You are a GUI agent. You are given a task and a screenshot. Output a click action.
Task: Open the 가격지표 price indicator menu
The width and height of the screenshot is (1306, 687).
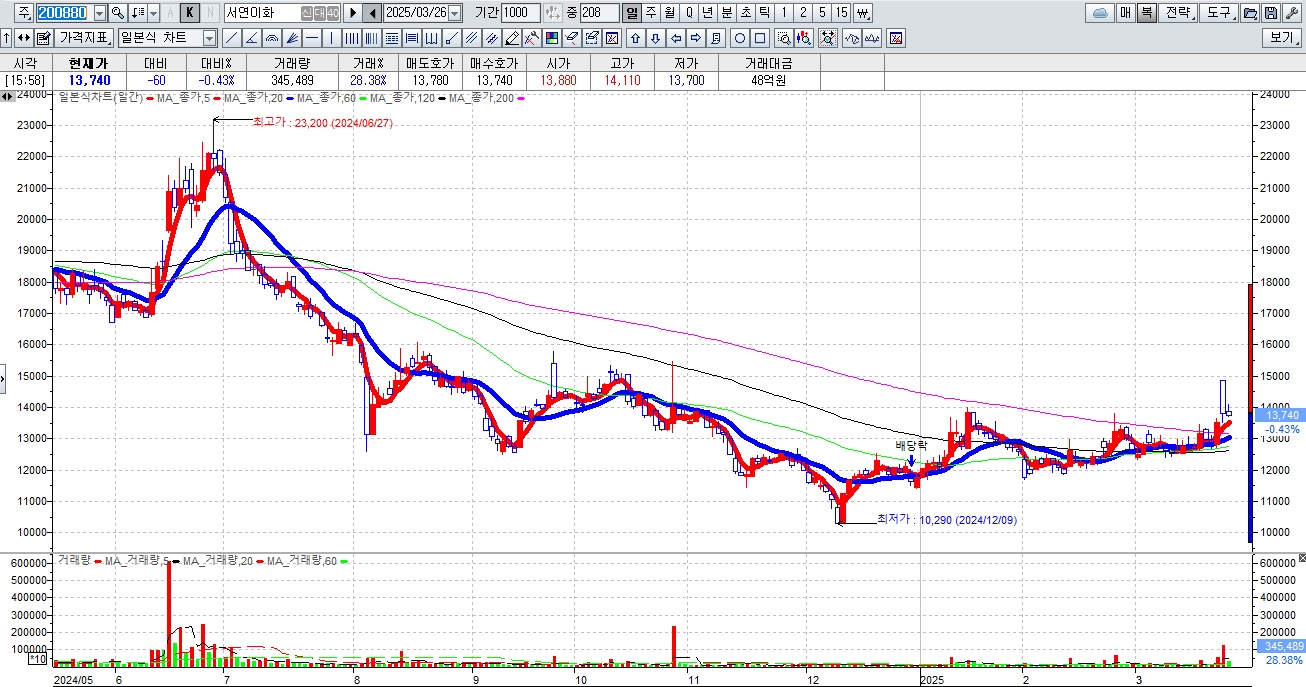[x=84, y=38]
